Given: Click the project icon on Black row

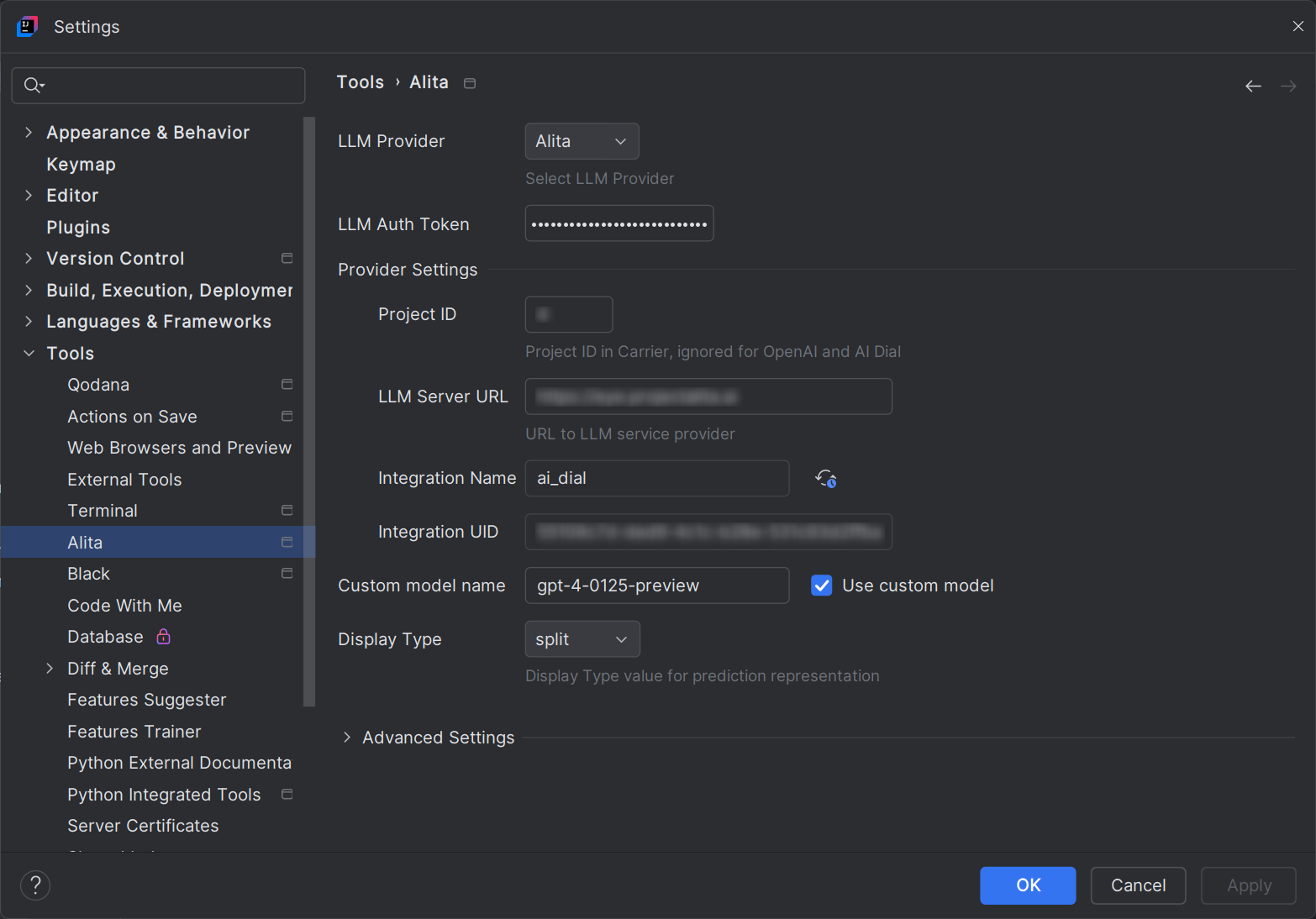Looking at the screenshot, I should 287,573.
